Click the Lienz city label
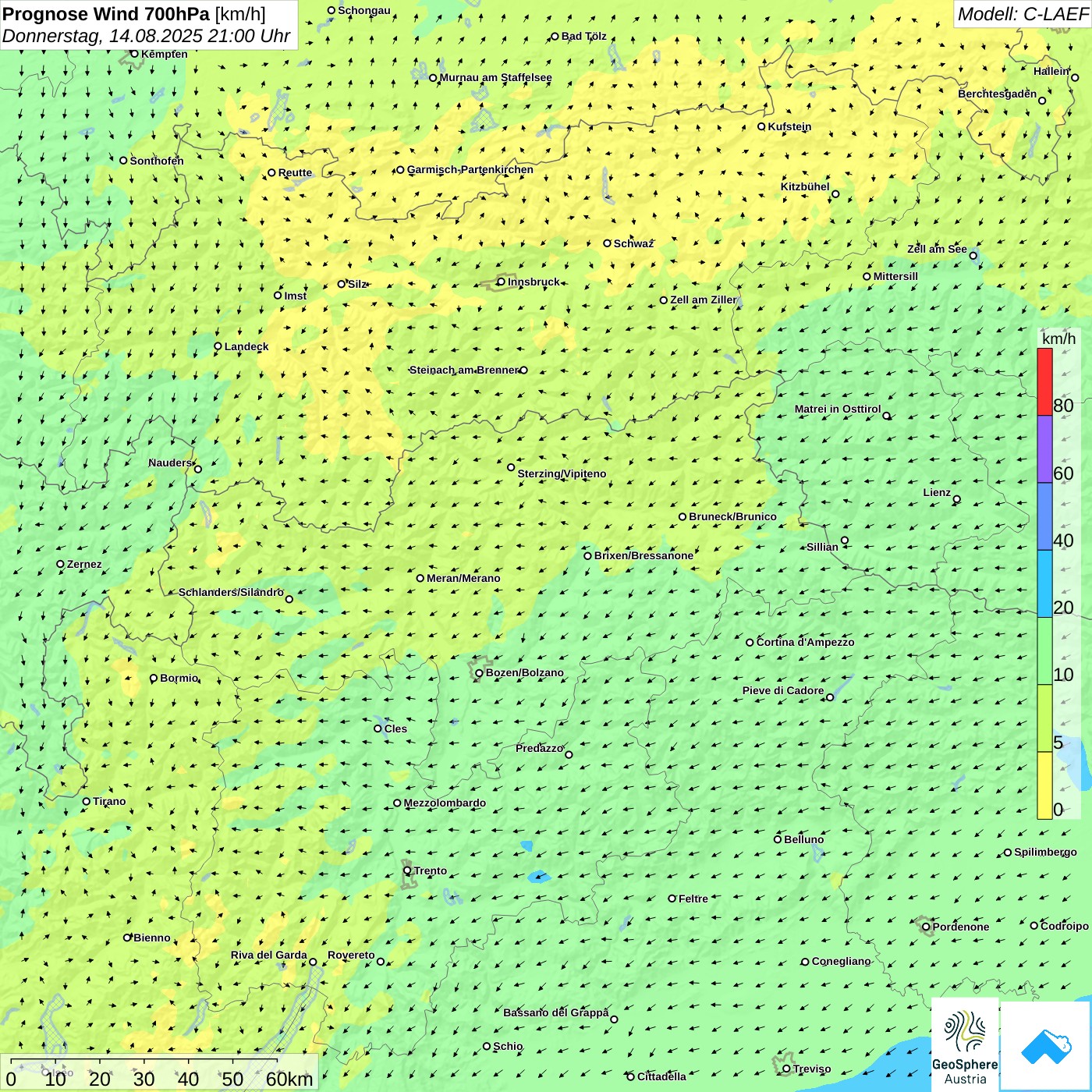Viewport: 1092px width, 1092px height. pyautogui.click(x=937, y=492)
